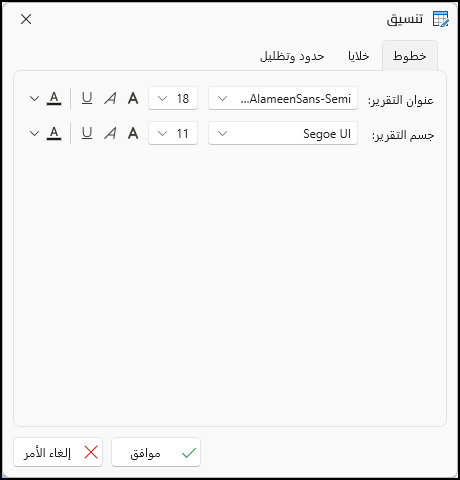Select the خطوط tab

click(x=410, y=56)
